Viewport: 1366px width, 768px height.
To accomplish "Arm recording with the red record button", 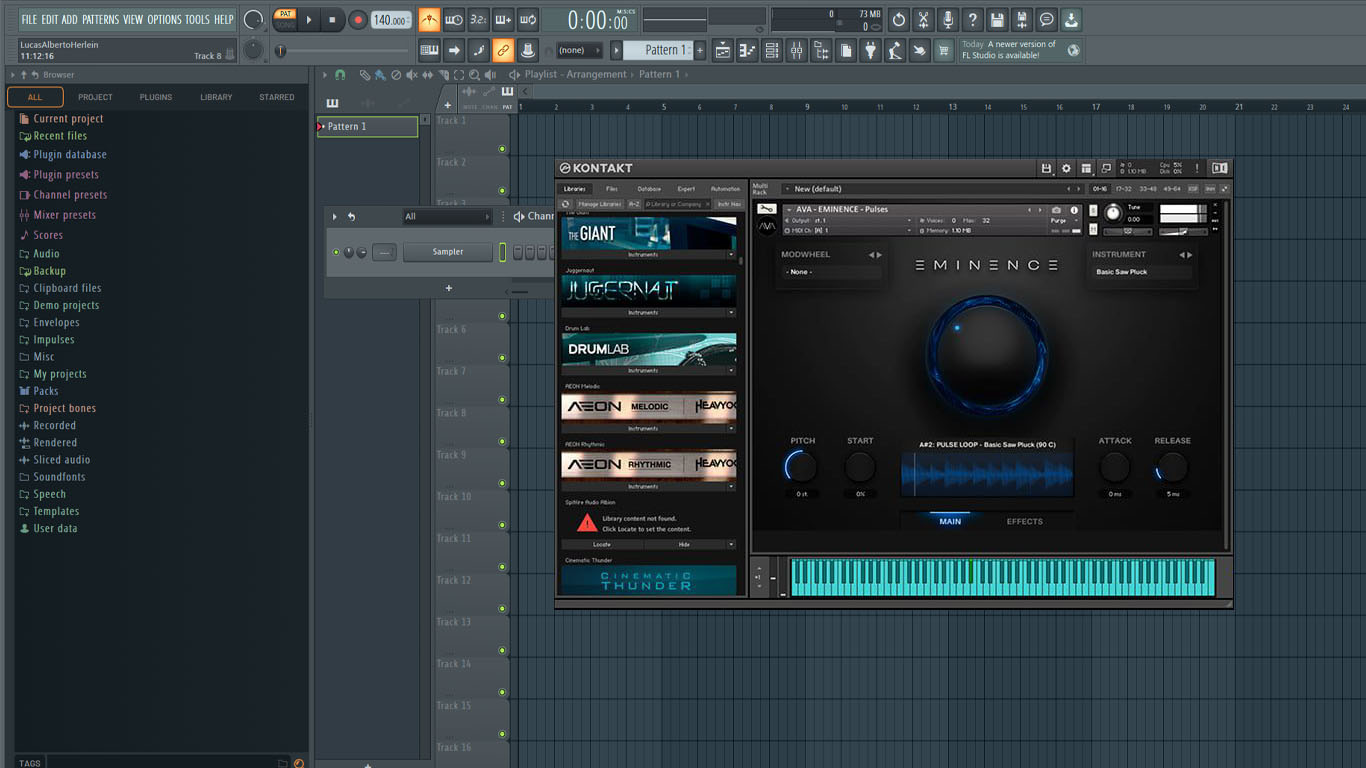I will pyautogui.click(x=358, y=19).
